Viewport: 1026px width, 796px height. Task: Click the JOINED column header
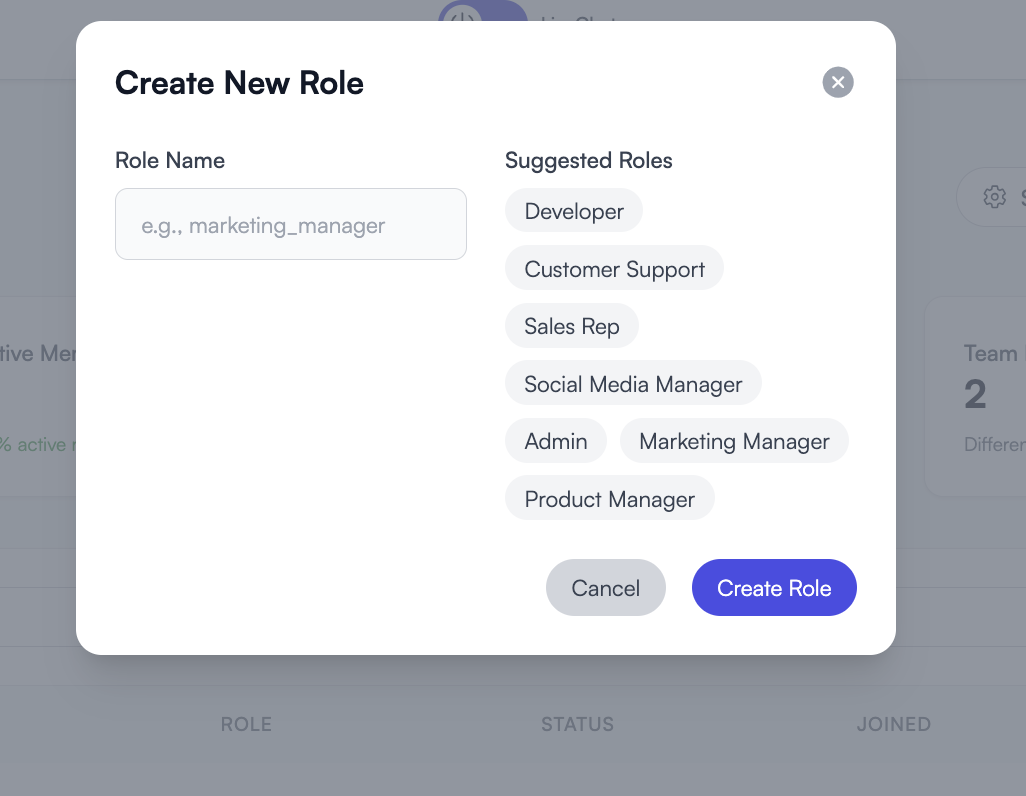click(894, 724)
